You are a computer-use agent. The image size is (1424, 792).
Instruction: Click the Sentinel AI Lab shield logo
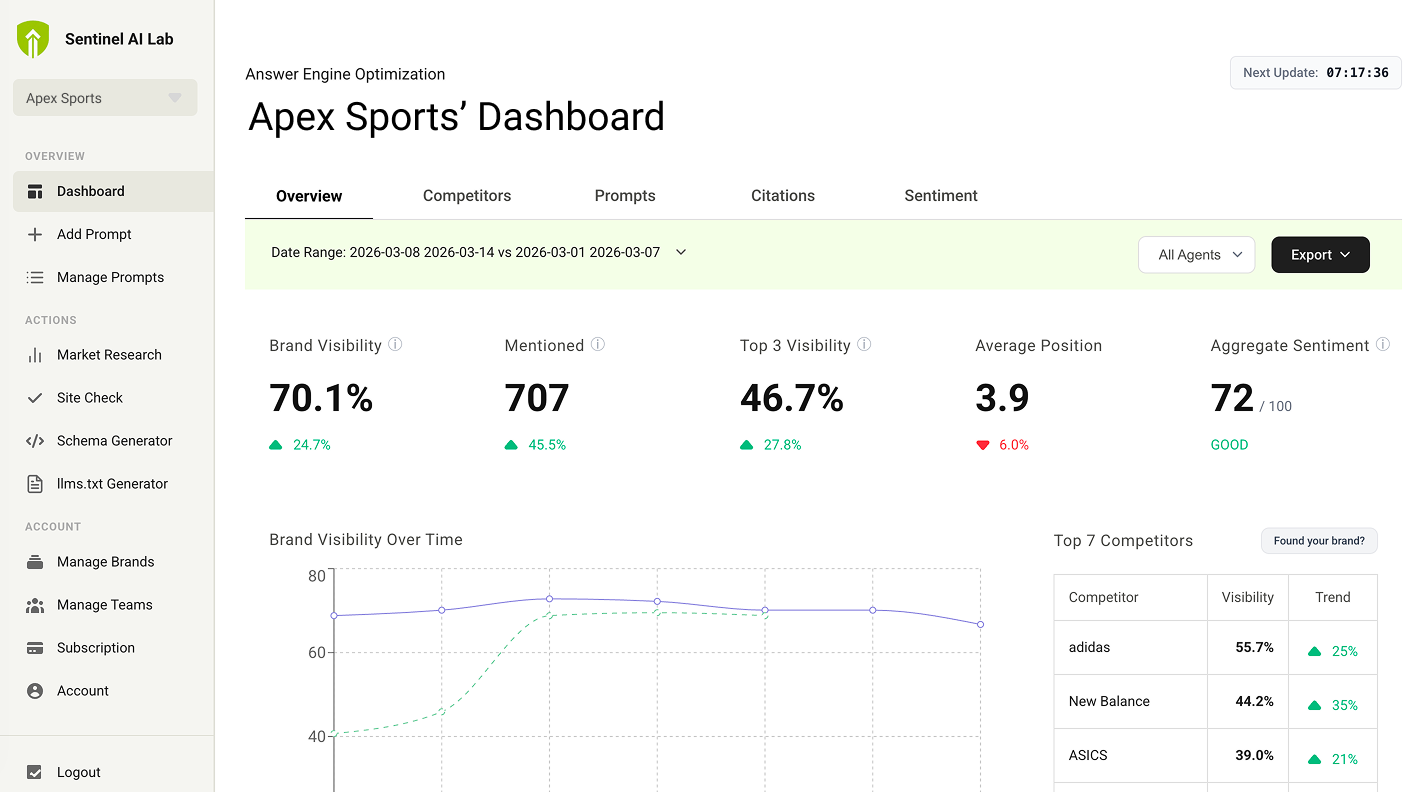click(33, 39)
